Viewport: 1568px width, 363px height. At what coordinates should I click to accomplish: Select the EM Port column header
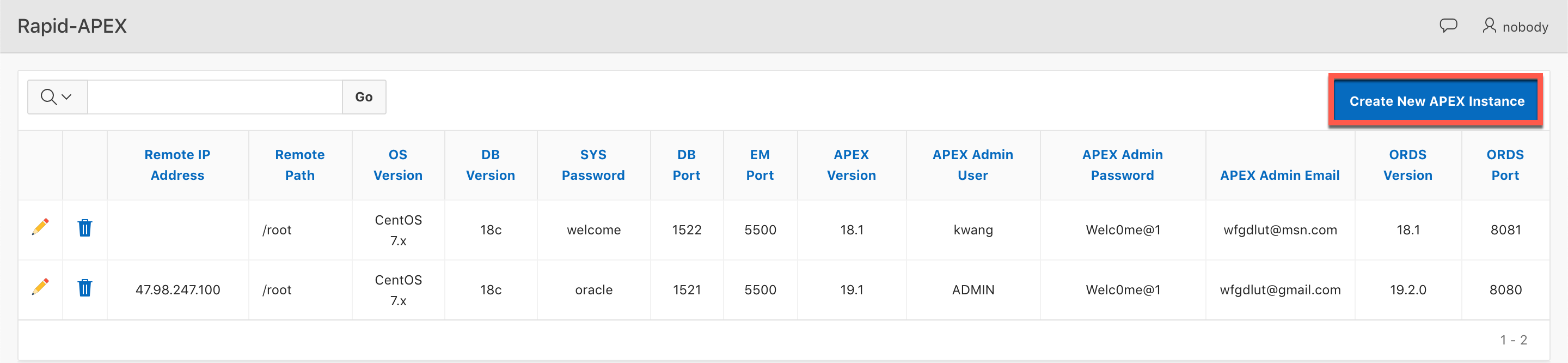coord(759,165)
